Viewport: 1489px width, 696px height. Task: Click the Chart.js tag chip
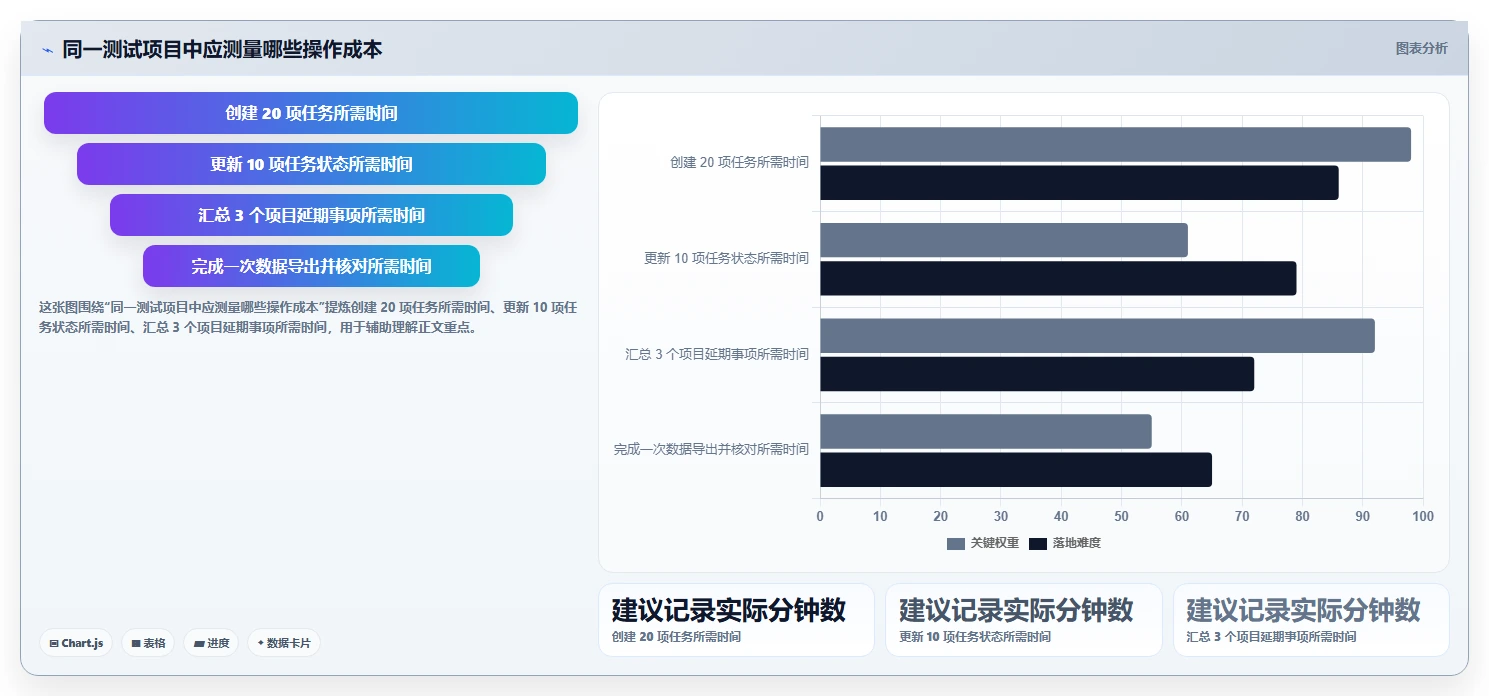(x=76, y=643)
